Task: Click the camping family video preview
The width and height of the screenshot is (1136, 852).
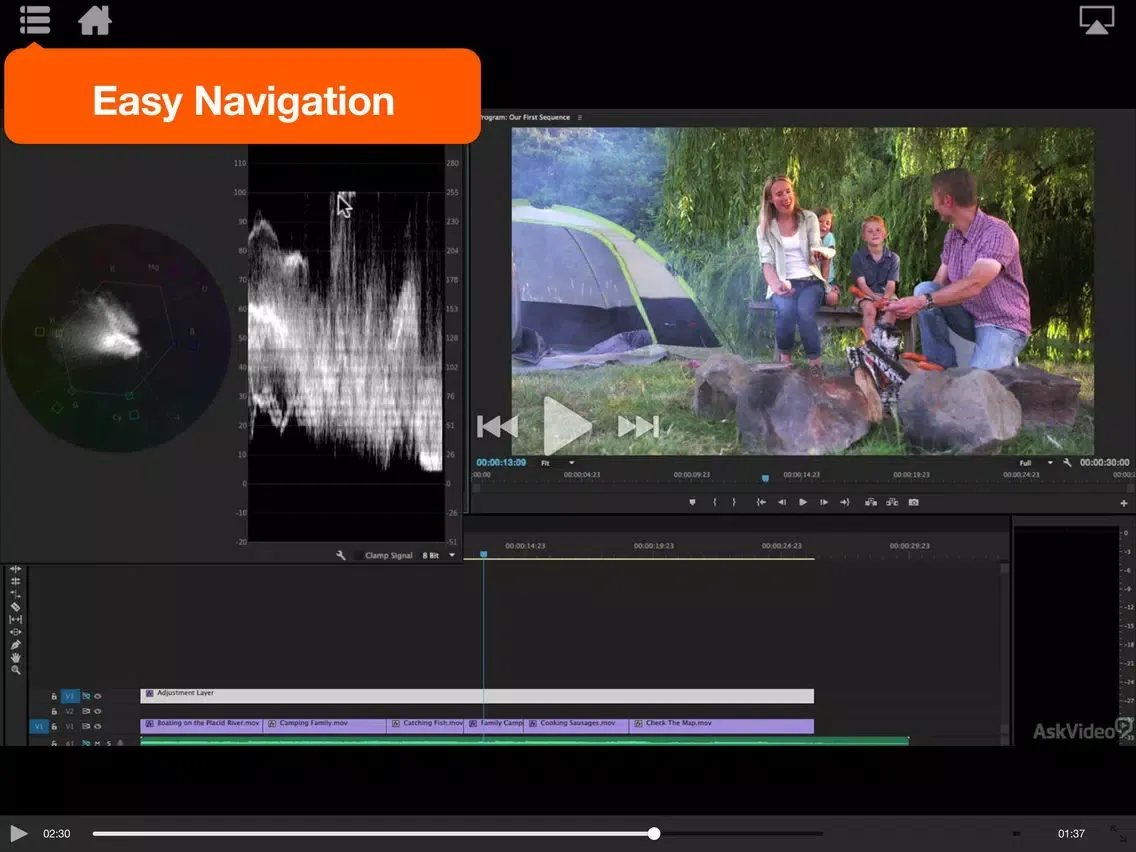Action: [x=803, y=291]
